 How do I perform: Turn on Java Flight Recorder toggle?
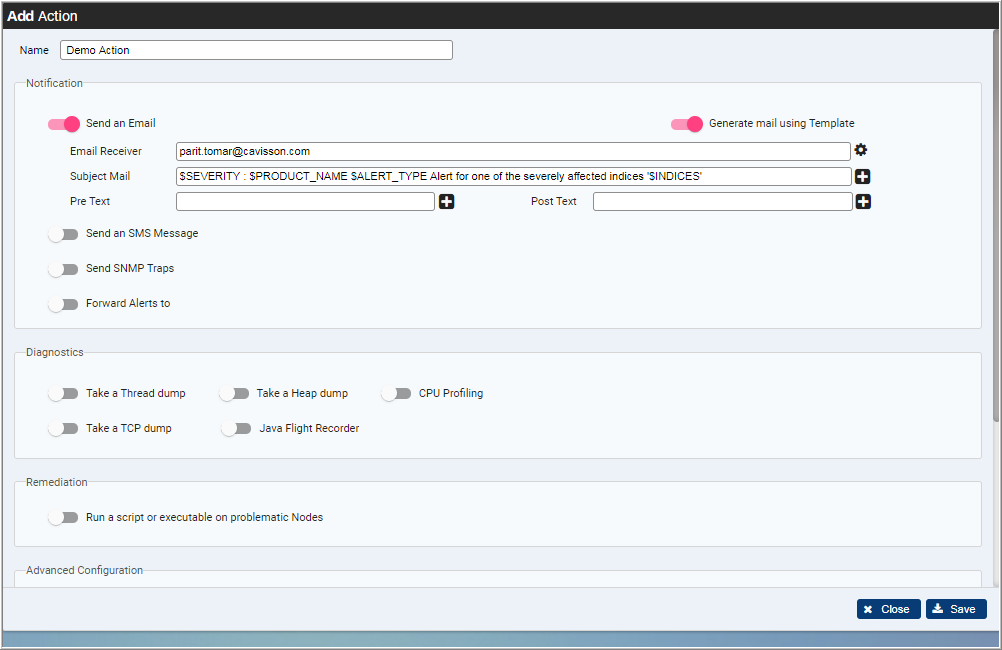point(236,428)
